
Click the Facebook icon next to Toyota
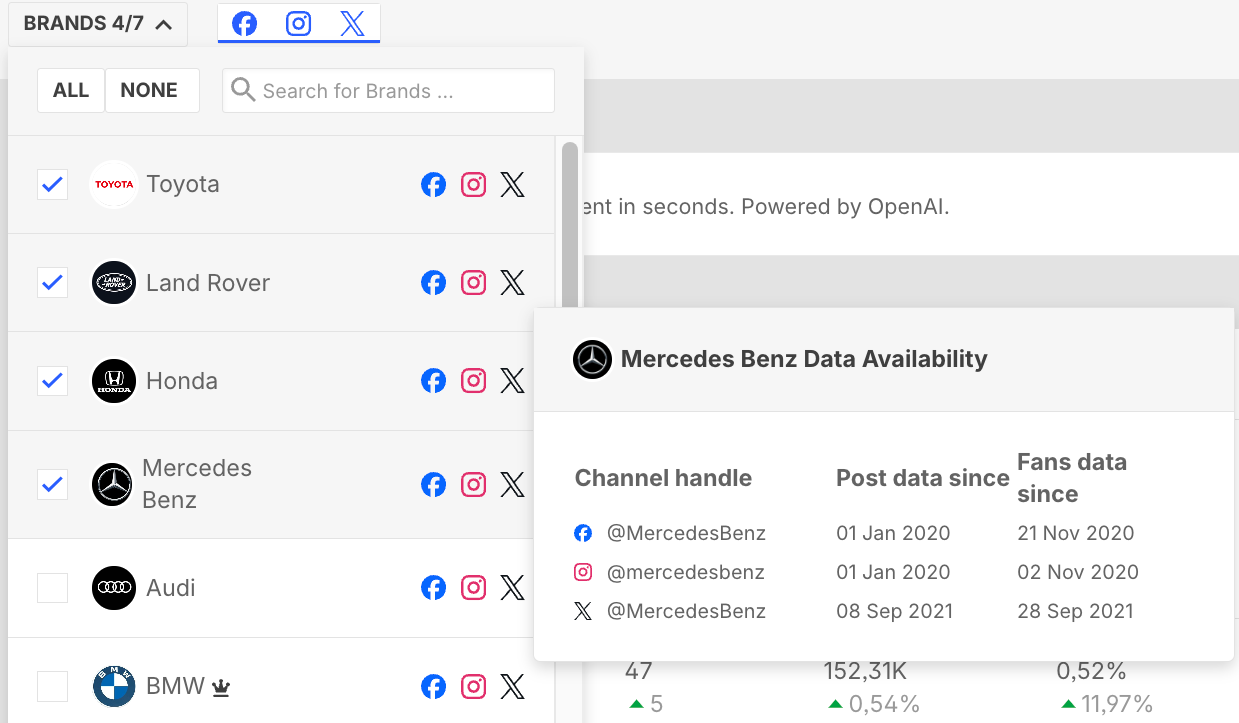pyautogui.click(x=433, y=184)
